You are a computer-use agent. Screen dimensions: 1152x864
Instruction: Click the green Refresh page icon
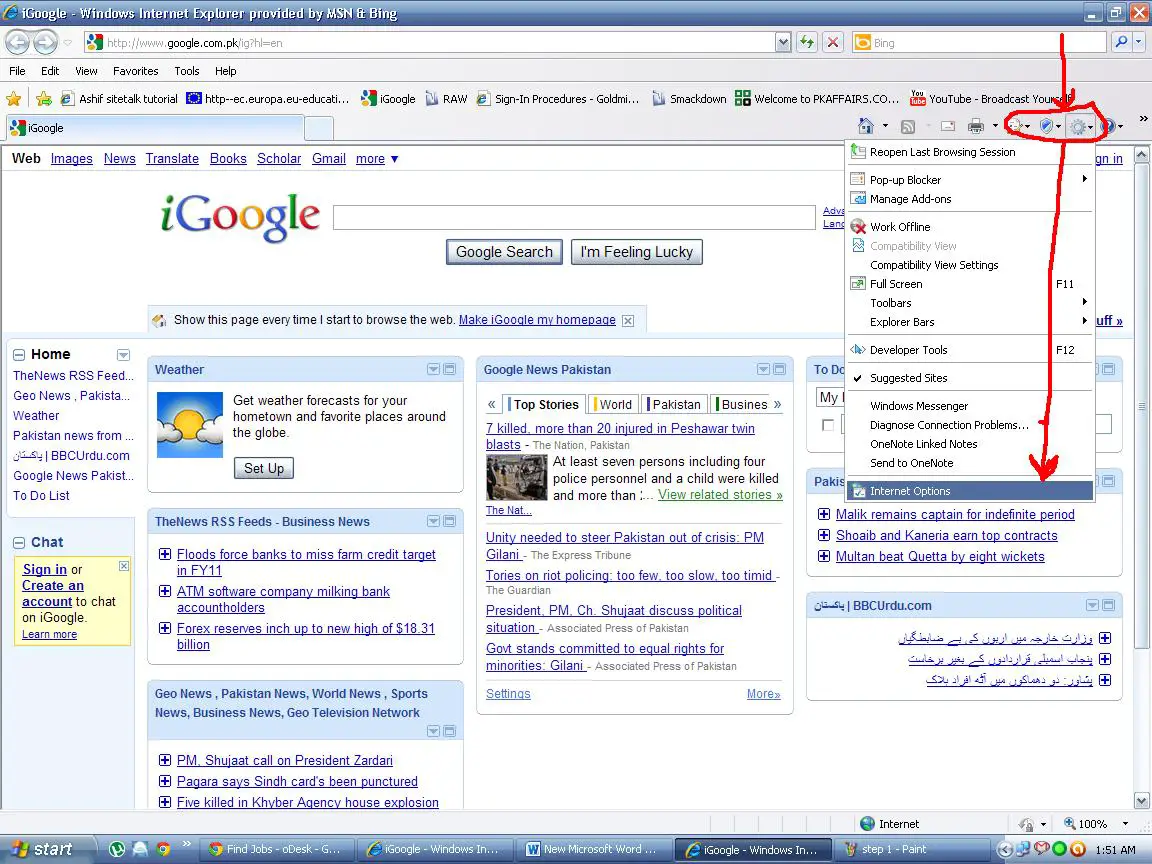point(807,43)
